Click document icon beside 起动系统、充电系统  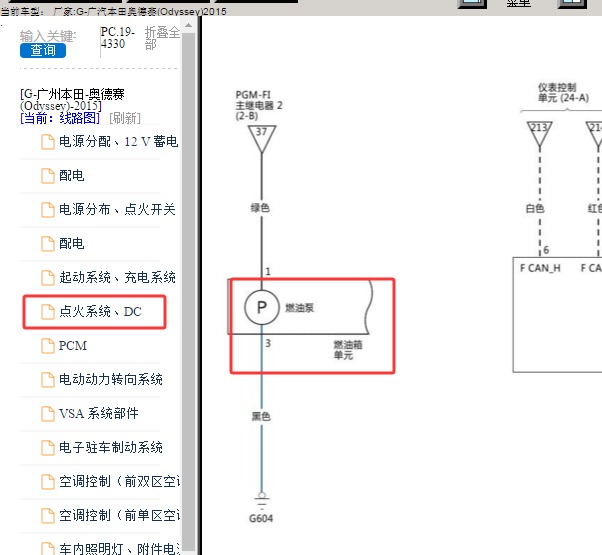tap(48, 278)
